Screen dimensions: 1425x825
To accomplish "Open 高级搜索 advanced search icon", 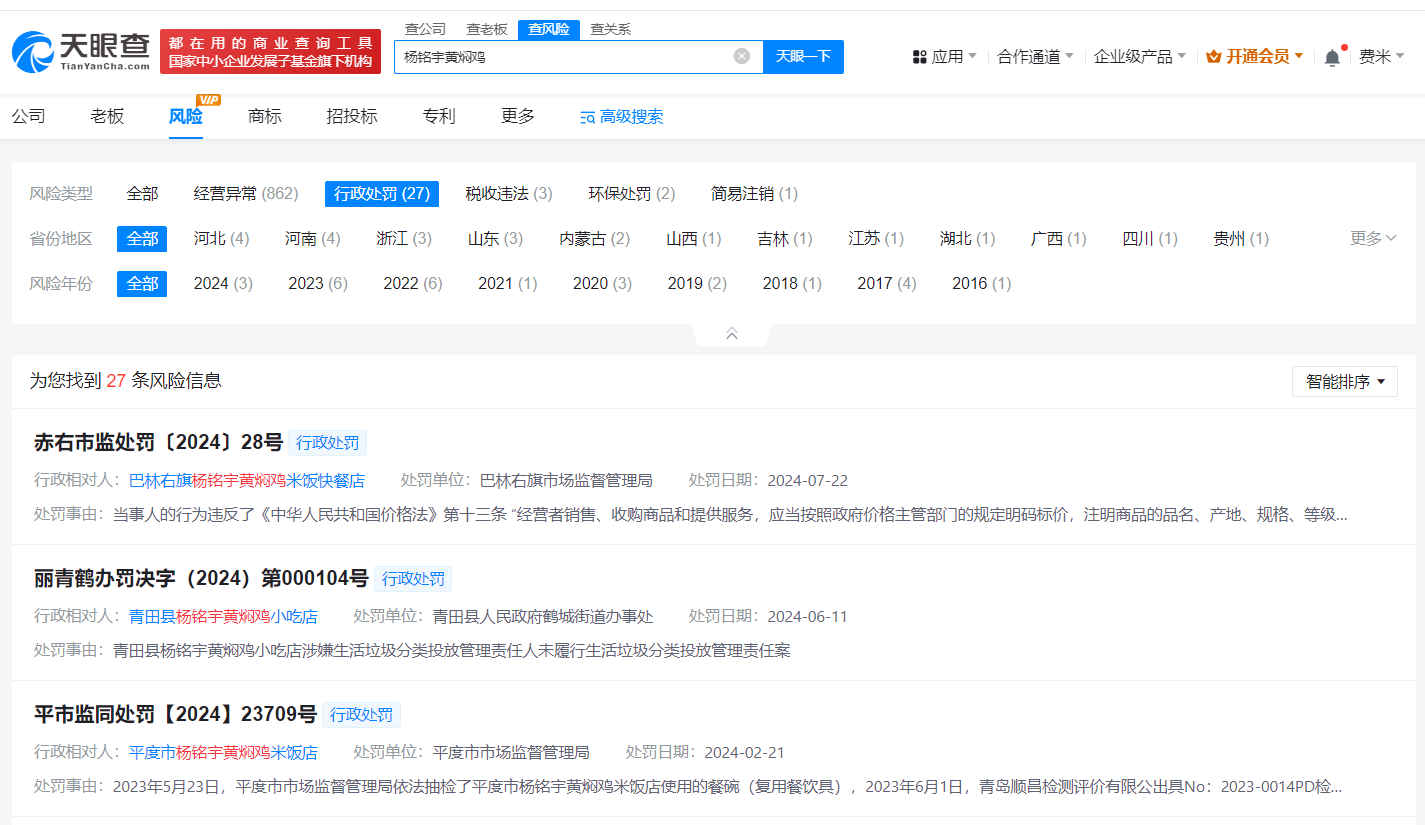I will point(588,117).
